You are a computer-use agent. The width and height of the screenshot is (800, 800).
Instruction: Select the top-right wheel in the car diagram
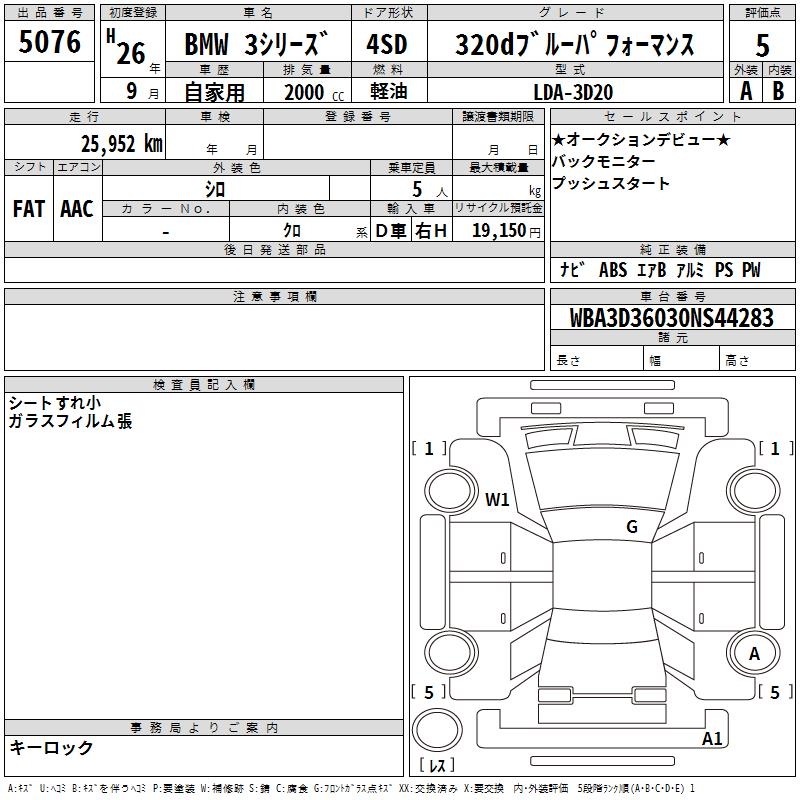coord(753,490)
